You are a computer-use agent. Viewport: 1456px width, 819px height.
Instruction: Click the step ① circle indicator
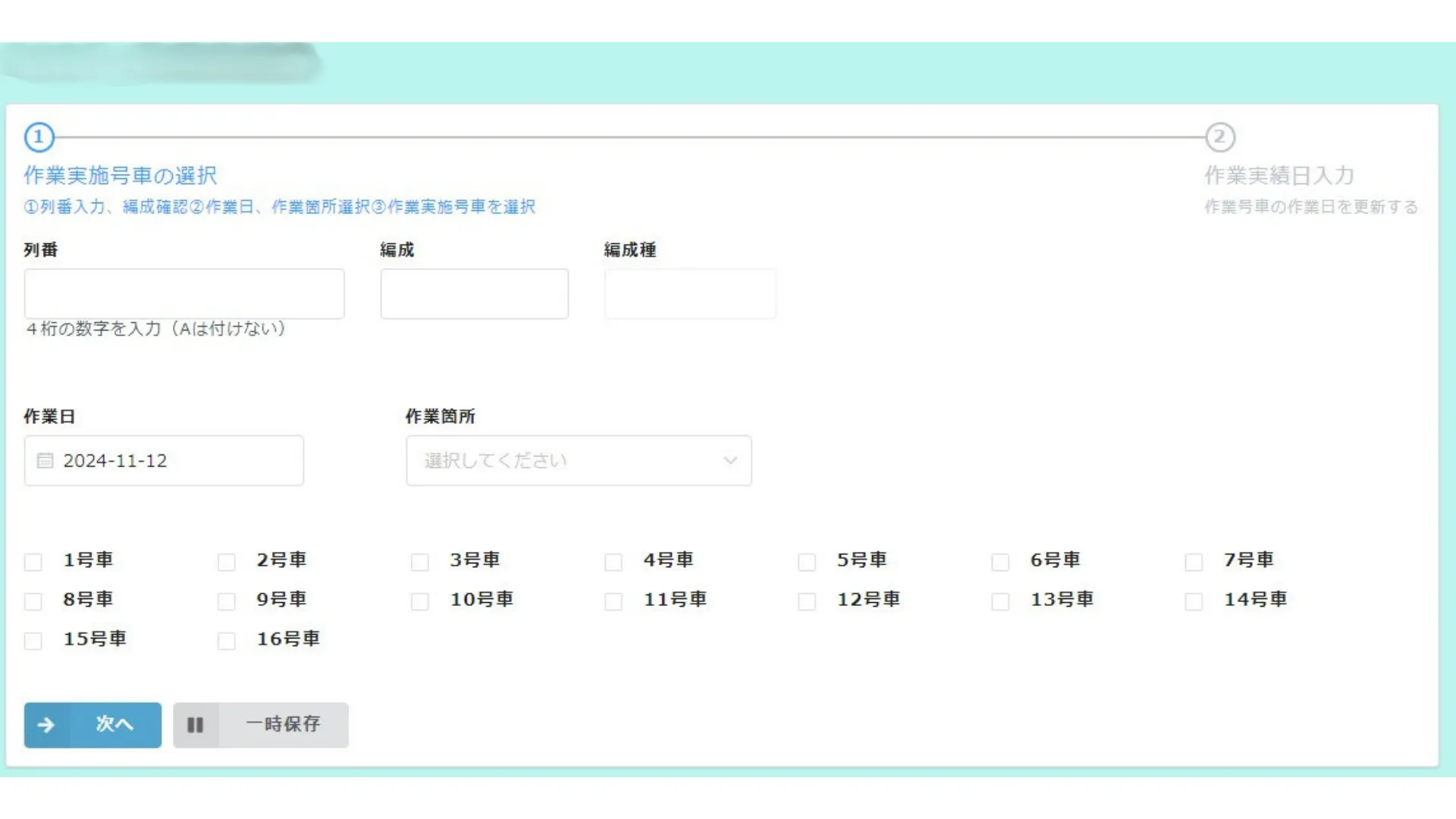[39, 137]
